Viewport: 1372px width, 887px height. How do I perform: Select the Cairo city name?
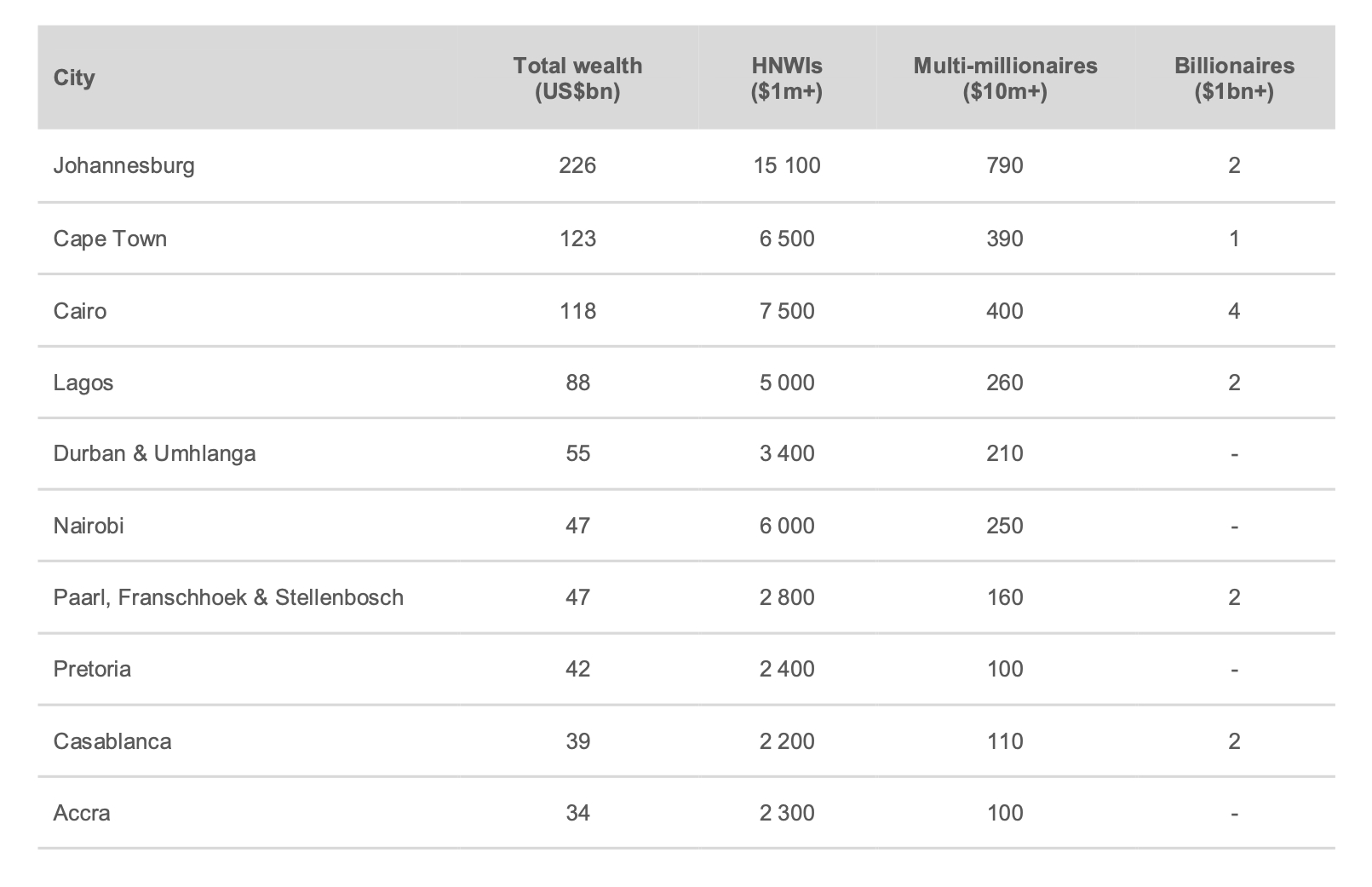pyautogui.click(x=80, y=310)
